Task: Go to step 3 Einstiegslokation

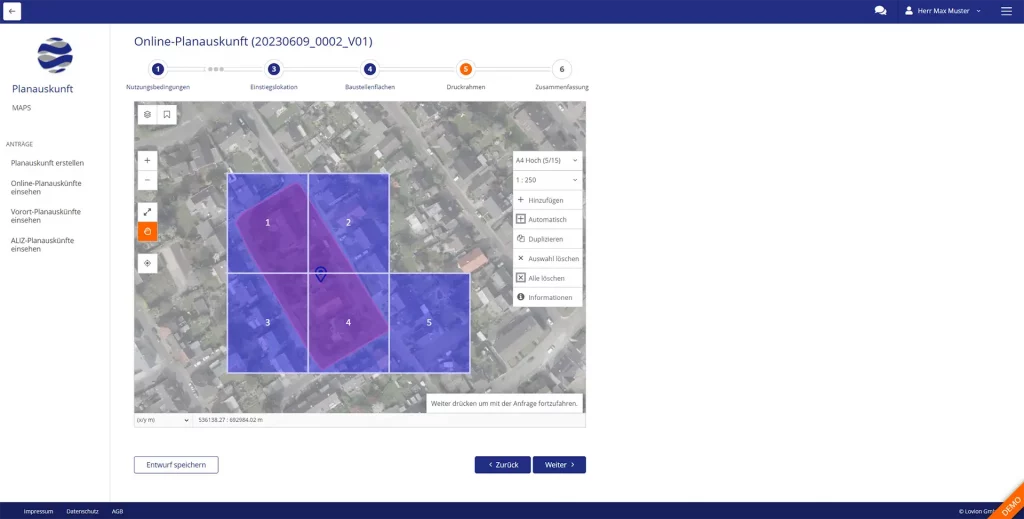Action: pos(274,69)
